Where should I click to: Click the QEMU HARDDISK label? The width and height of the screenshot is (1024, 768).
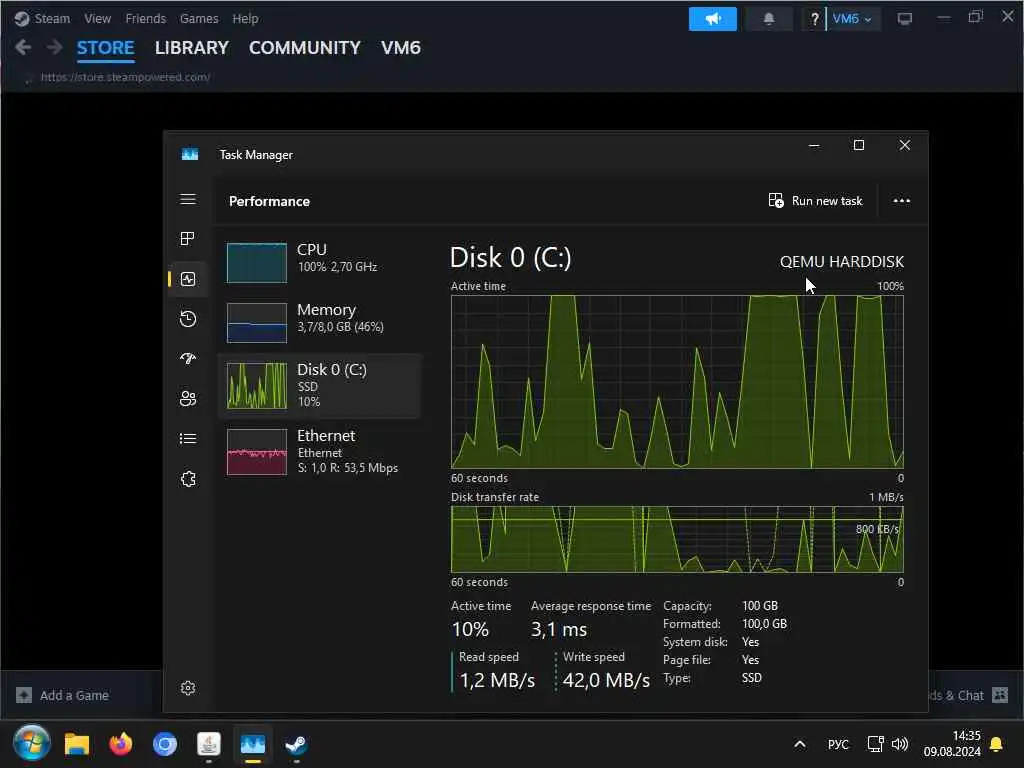(842, 262)
